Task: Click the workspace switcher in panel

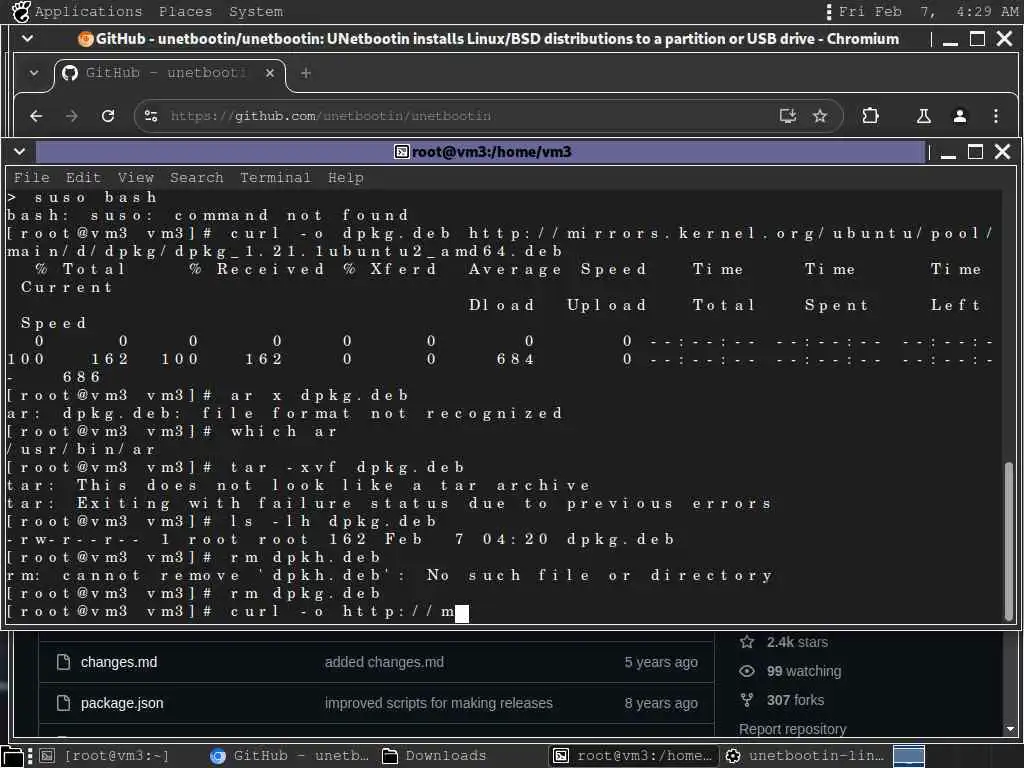Action: tap(909, 756)
